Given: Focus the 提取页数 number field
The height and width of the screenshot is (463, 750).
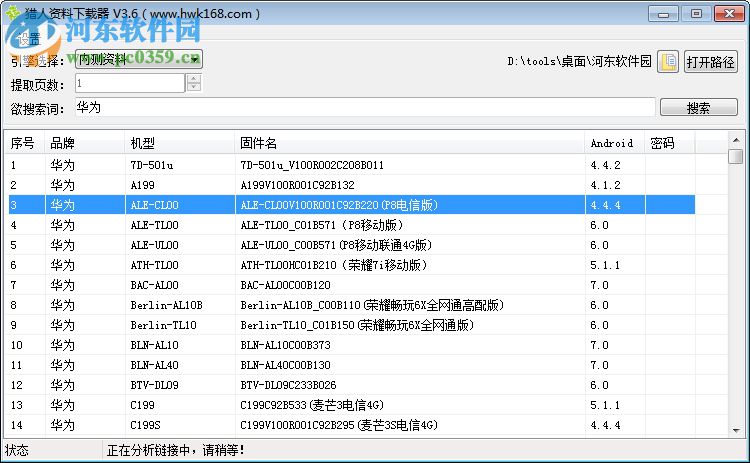Looking at the screenshot, I should pos(130,83).
